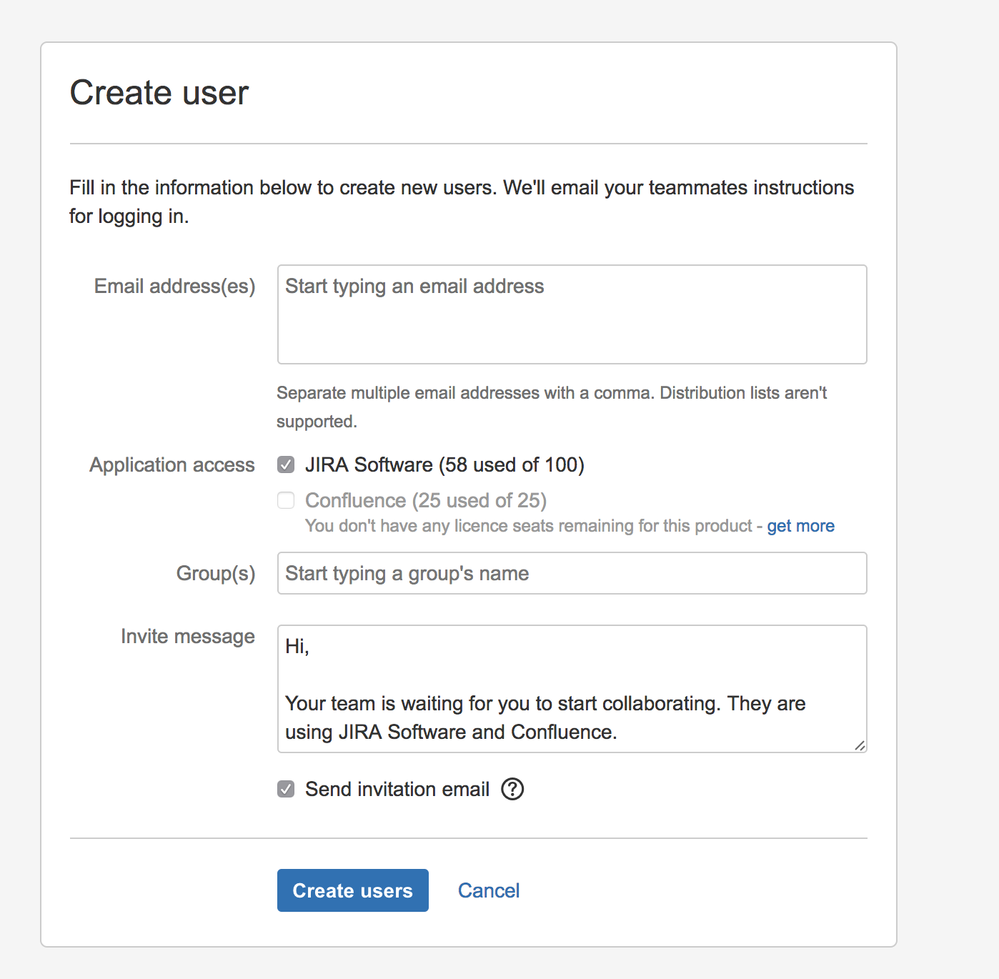
Task: Submit the form with Create users button
Action: pos(352,890)
